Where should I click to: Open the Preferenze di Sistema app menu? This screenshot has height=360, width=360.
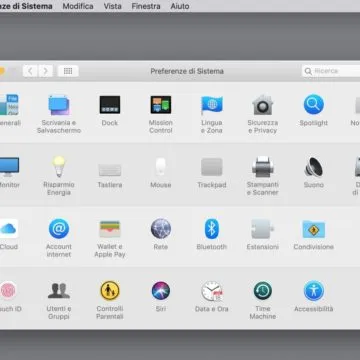[26, 6]
